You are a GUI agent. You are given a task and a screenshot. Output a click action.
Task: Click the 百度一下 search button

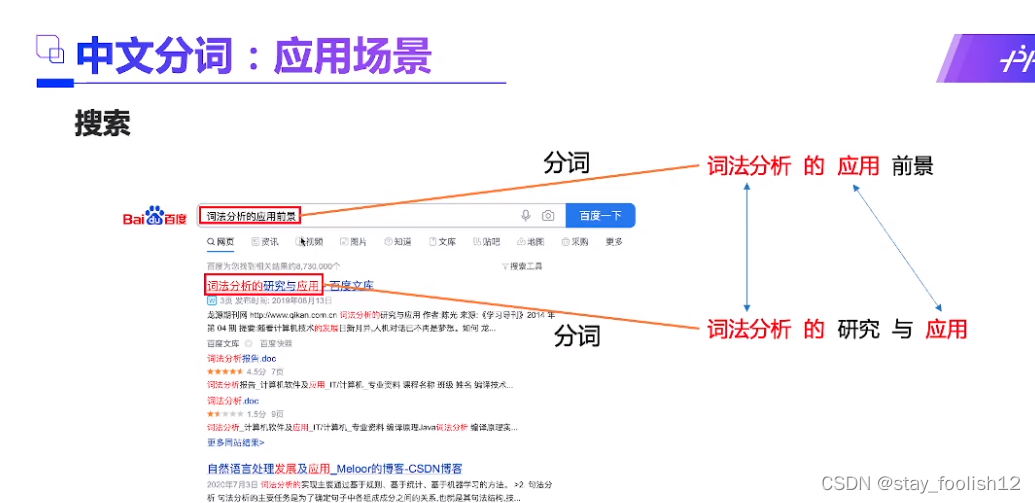pos(600,215)
